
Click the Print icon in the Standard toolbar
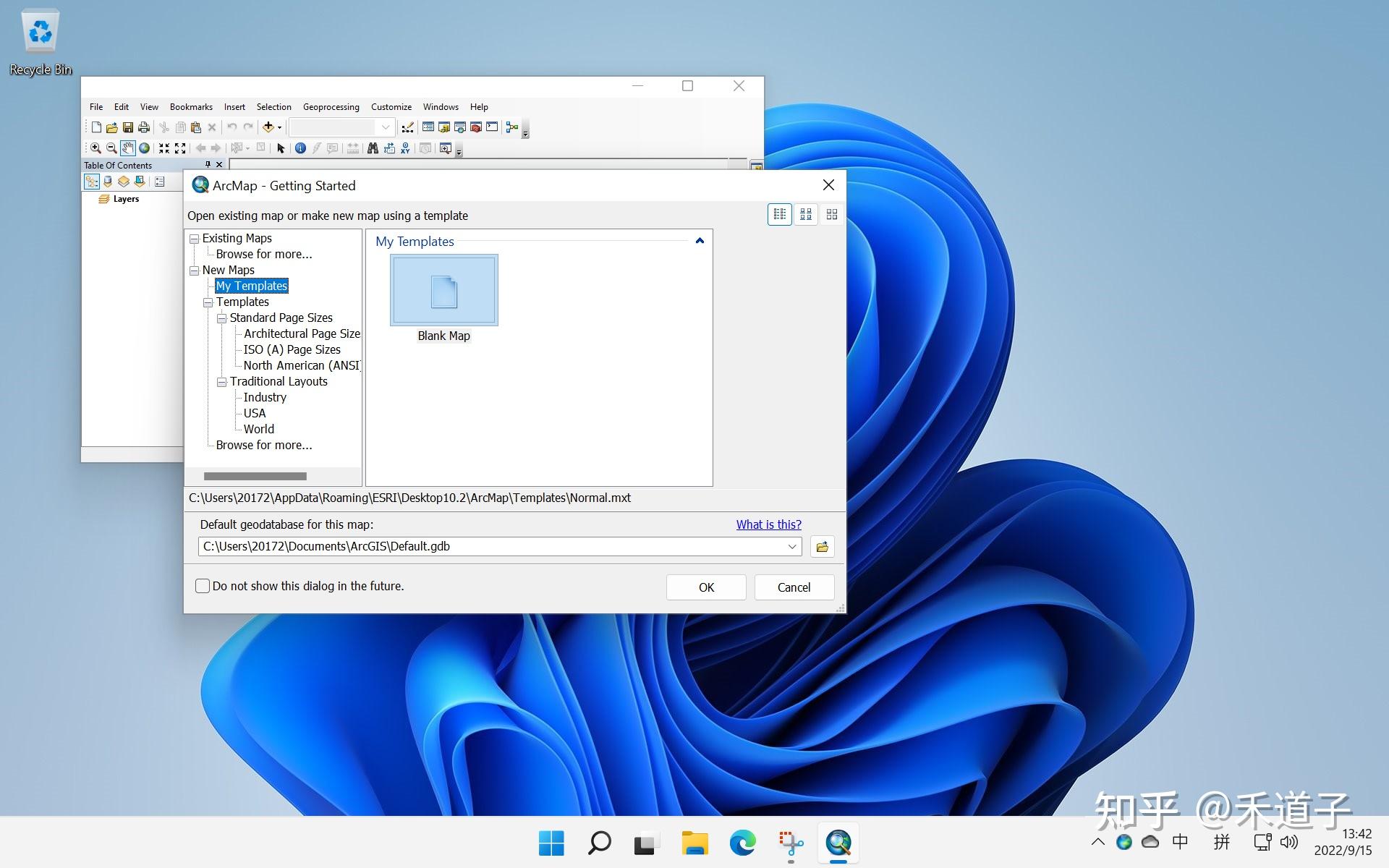coord(144,127)
